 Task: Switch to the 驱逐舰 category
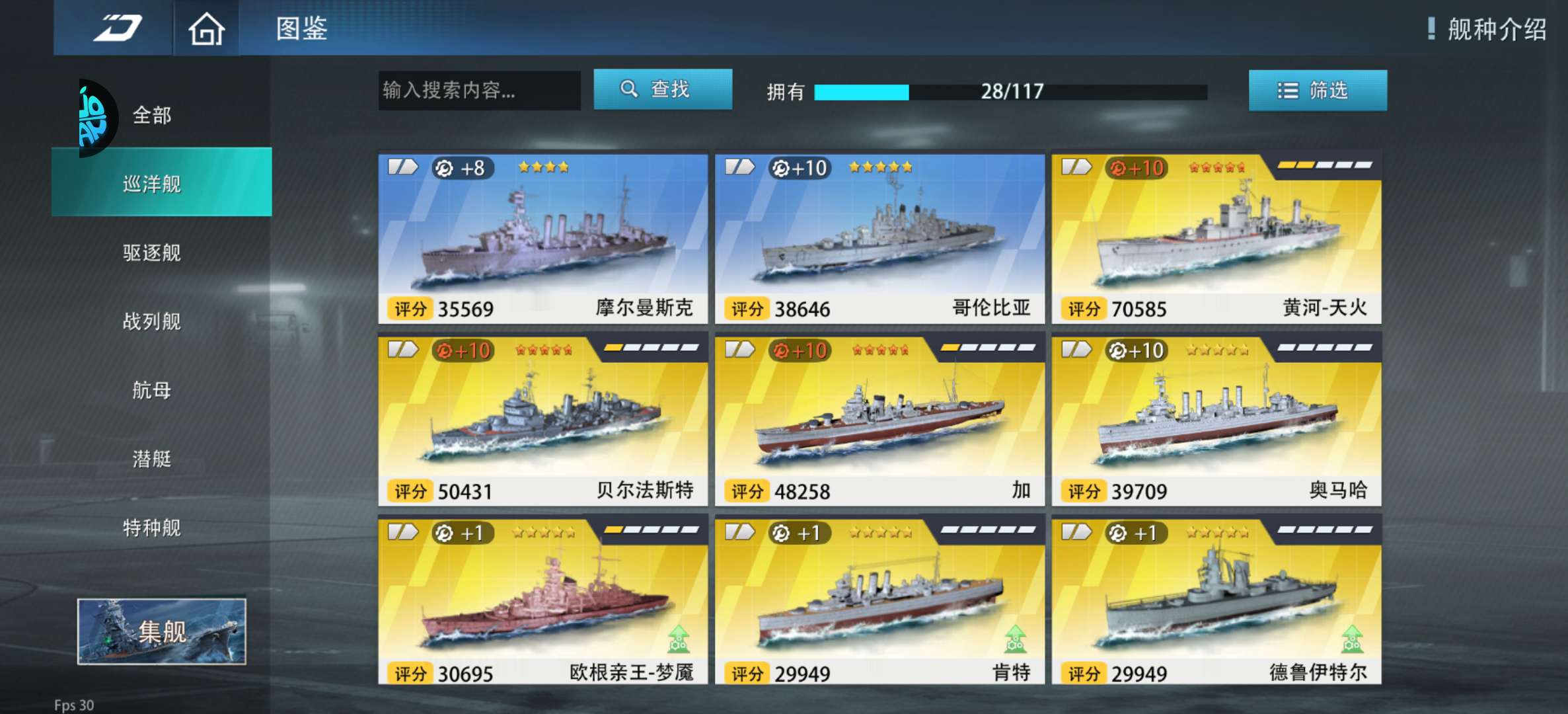pyautogui.click(x=152, y=252)
